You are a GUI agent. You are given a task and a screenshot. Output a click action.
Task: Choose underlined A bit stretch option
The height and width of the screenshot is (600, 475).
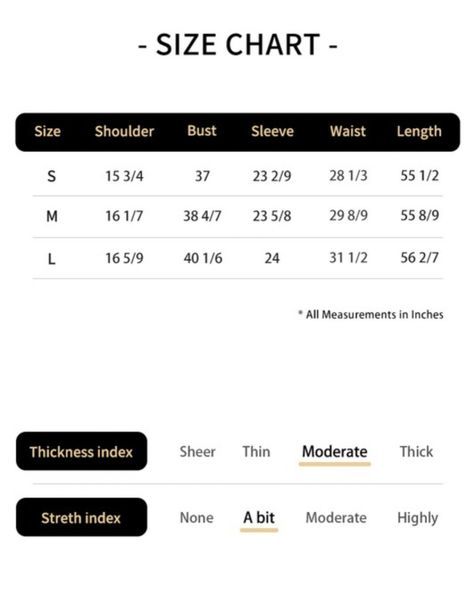click(259, 518)
